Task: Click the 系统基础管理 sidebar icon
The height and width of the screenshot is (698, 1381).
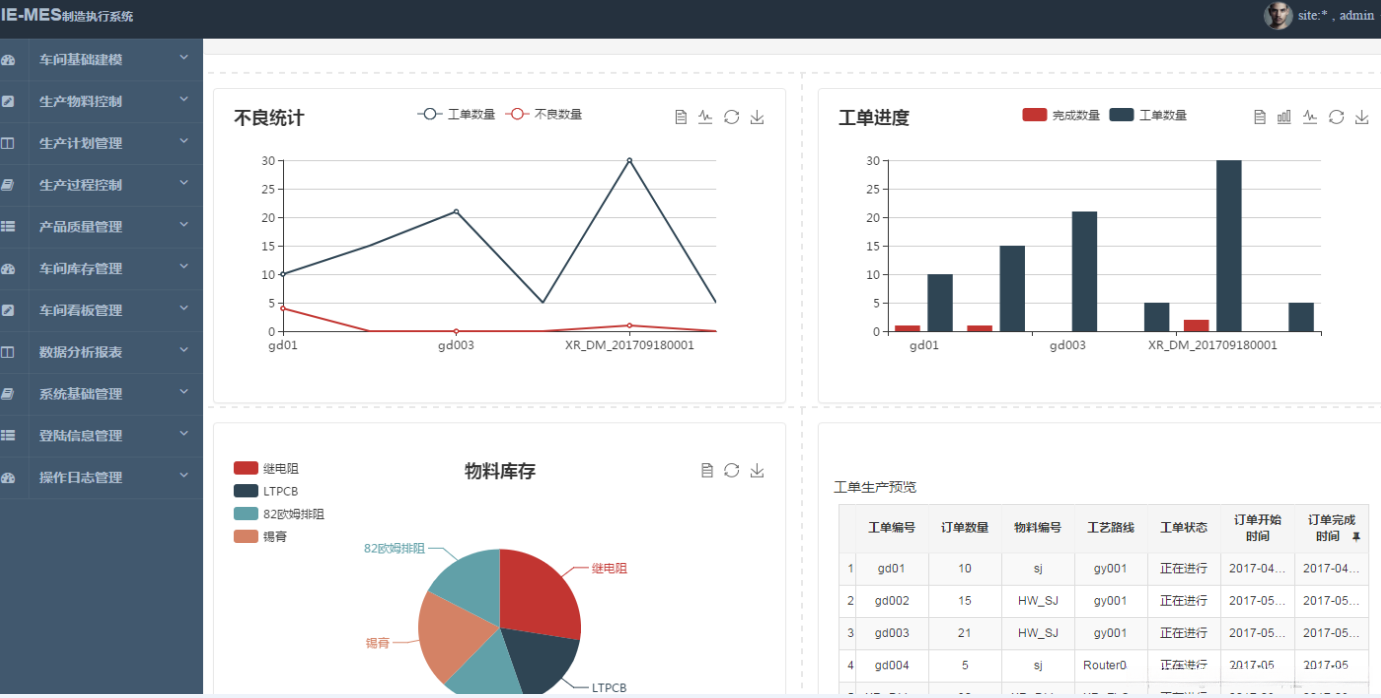Action: [x=8, y=394]
